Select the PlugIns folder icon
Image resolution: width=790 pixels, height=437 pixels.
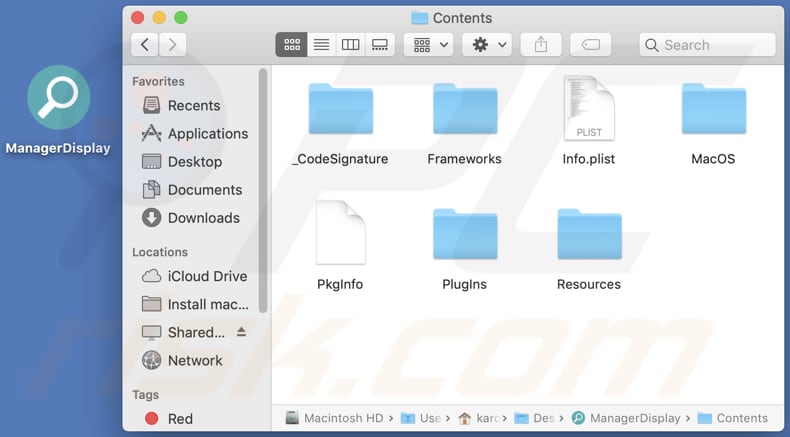click(465, 234)
